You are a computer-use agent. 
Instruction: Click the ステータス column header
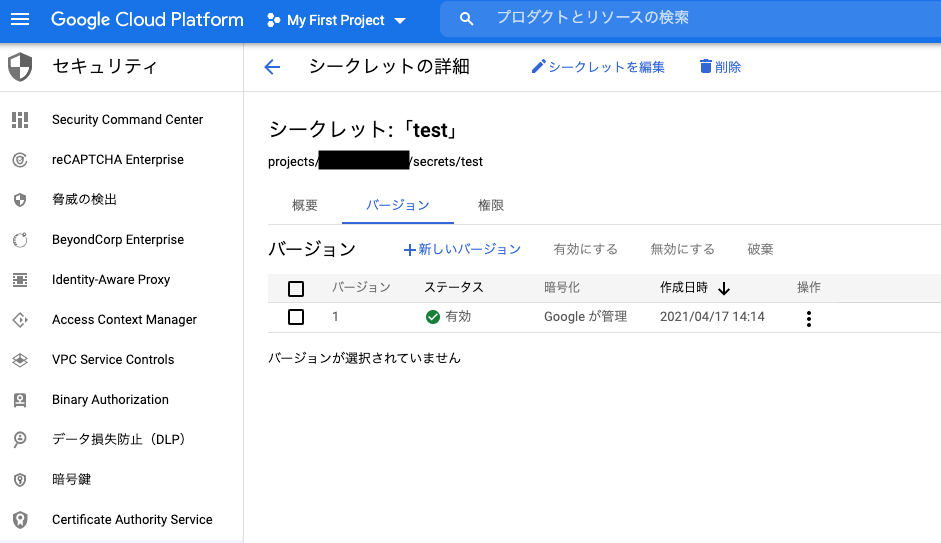click(454, 288)
